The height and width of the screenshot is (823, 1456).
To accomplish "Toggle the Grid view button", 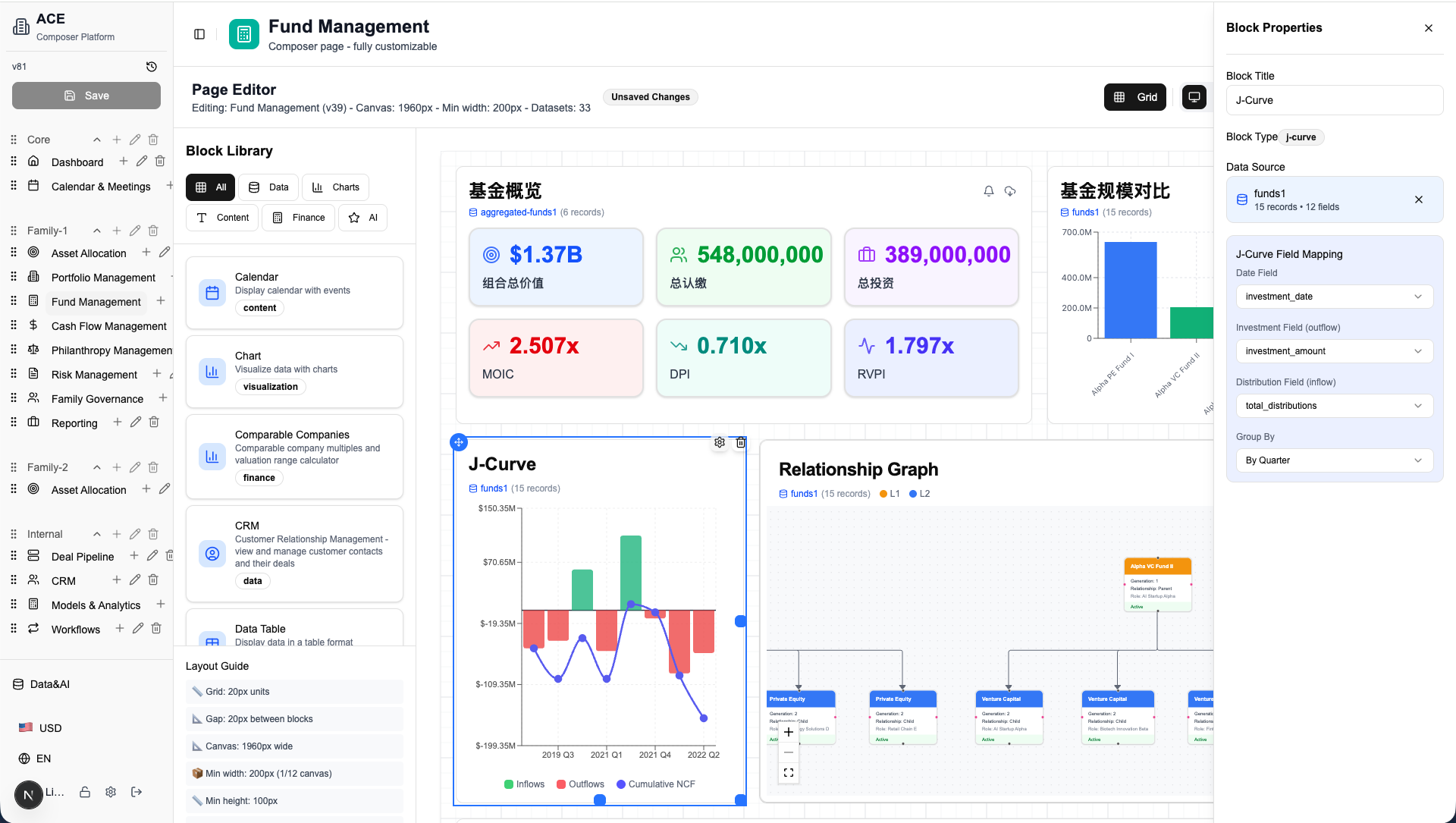I will (x=1135, y=97).
